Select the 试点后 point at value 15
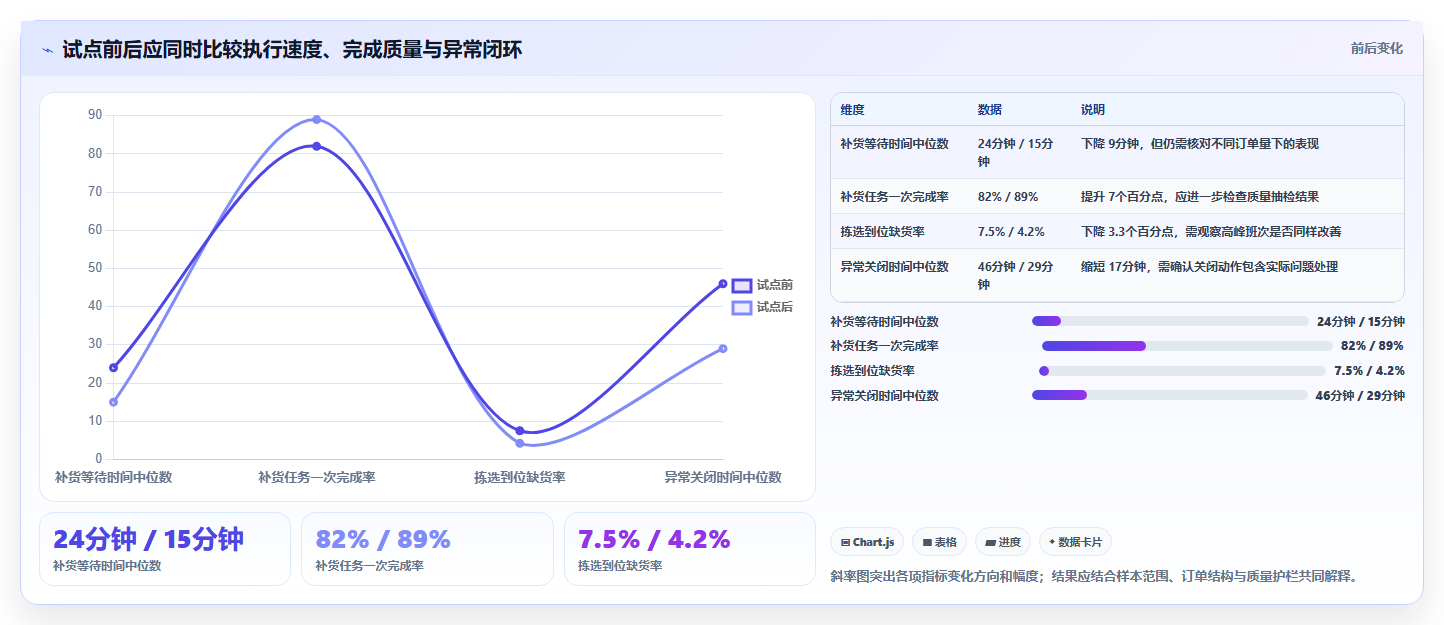Image resolution: width=1444 pixels, height=625 pixels. [114, 402]
